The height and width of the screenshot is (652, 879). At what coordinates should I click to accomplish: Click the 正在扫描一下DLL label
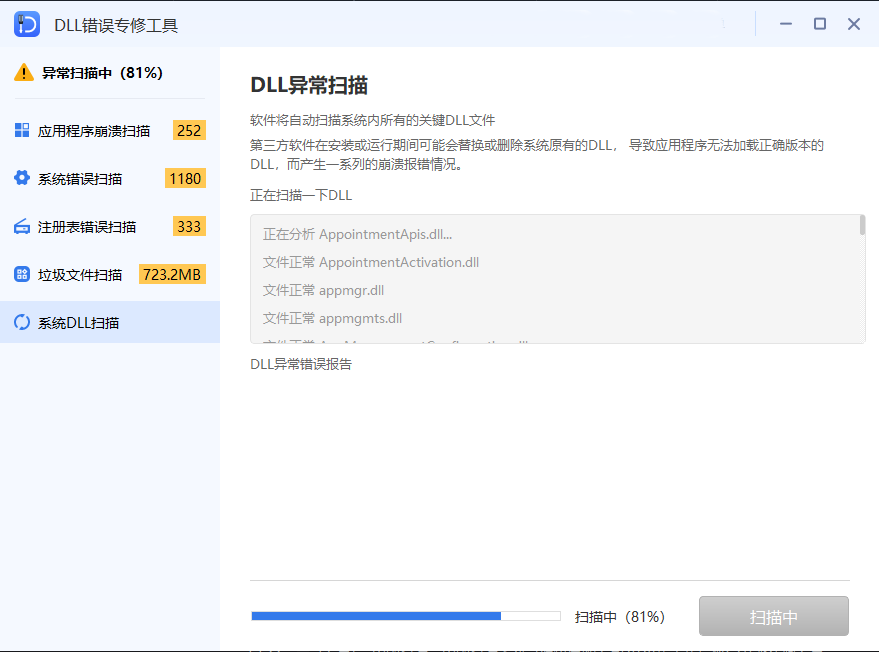tap(301, 196)
